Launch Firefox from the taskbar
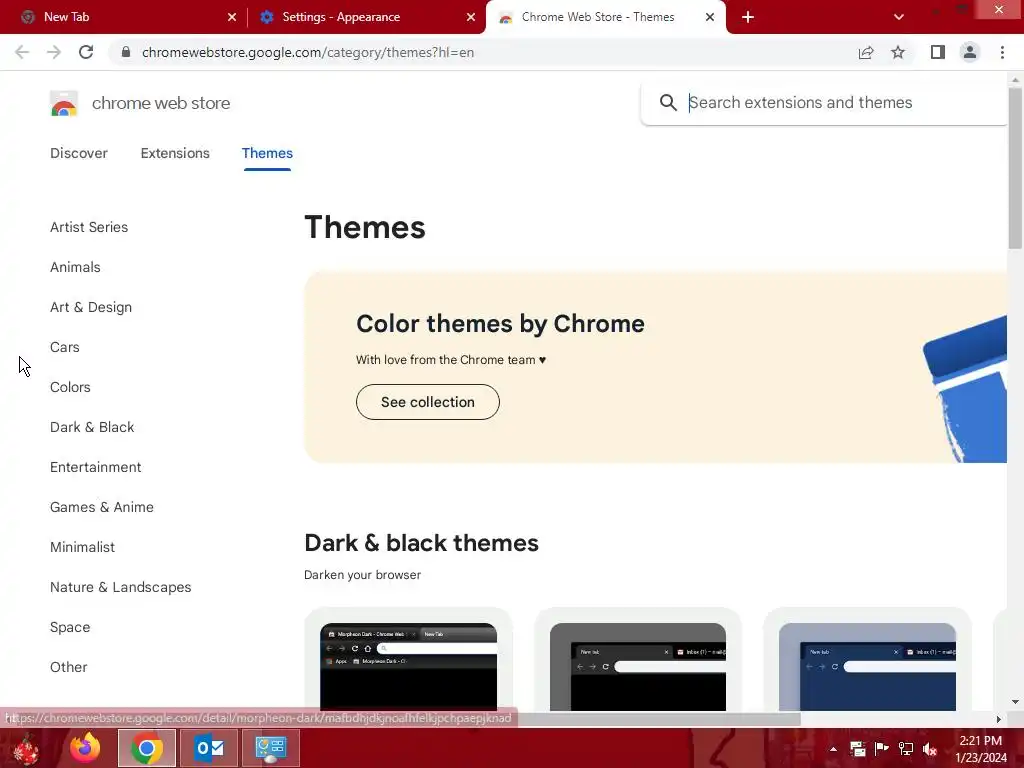1024x768 pixels. [x=85, y=748]
